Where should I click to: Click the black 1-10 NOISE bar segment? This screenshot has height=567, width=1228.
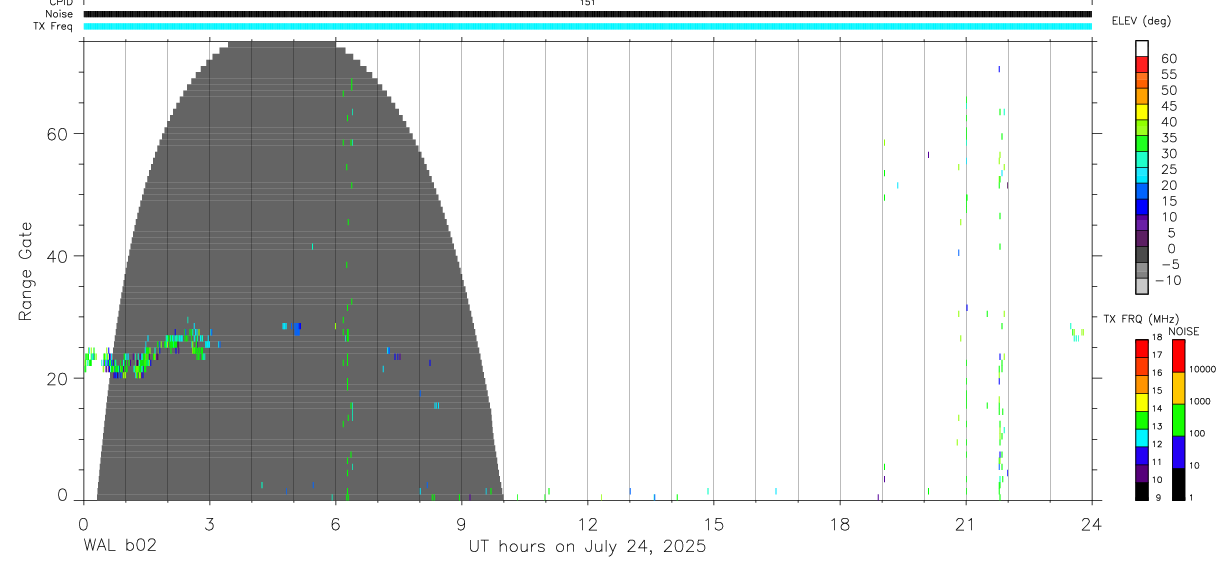(x=1178, y=484)
